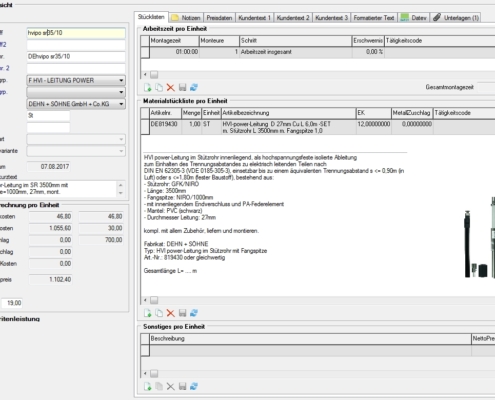Click the unit field containing St
Screen dimensions: 495x400
coord(48,116)
